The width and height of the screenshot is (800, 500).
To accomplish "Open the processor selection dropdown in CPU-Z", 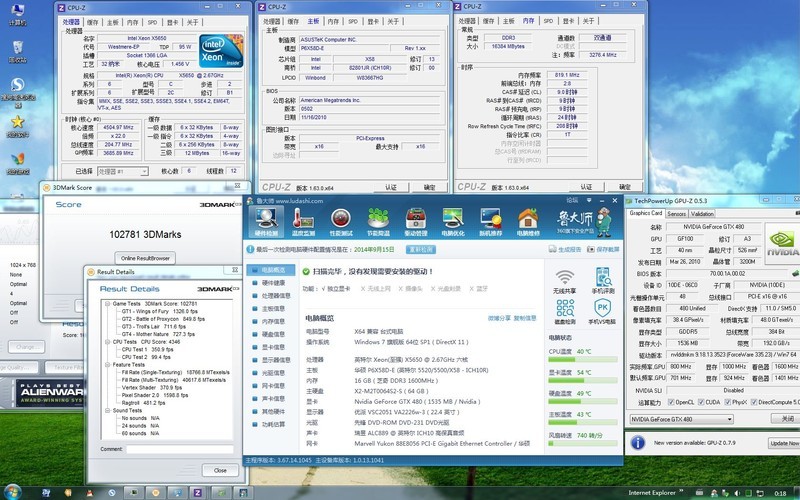I will click(x=122, y=171).
